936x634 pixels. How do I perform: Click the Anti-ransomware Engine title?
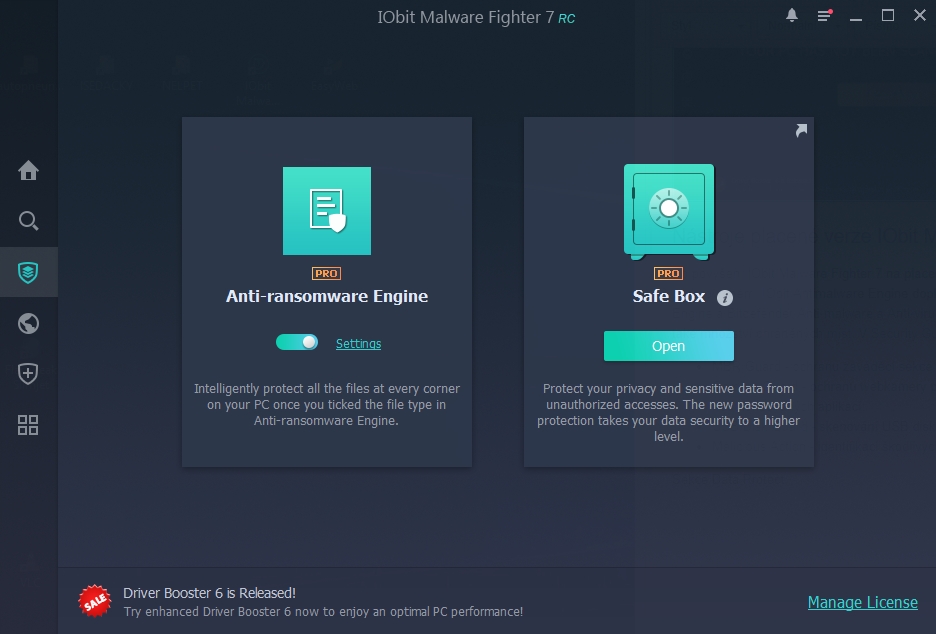pyautogui.click(x=327, y=296)
